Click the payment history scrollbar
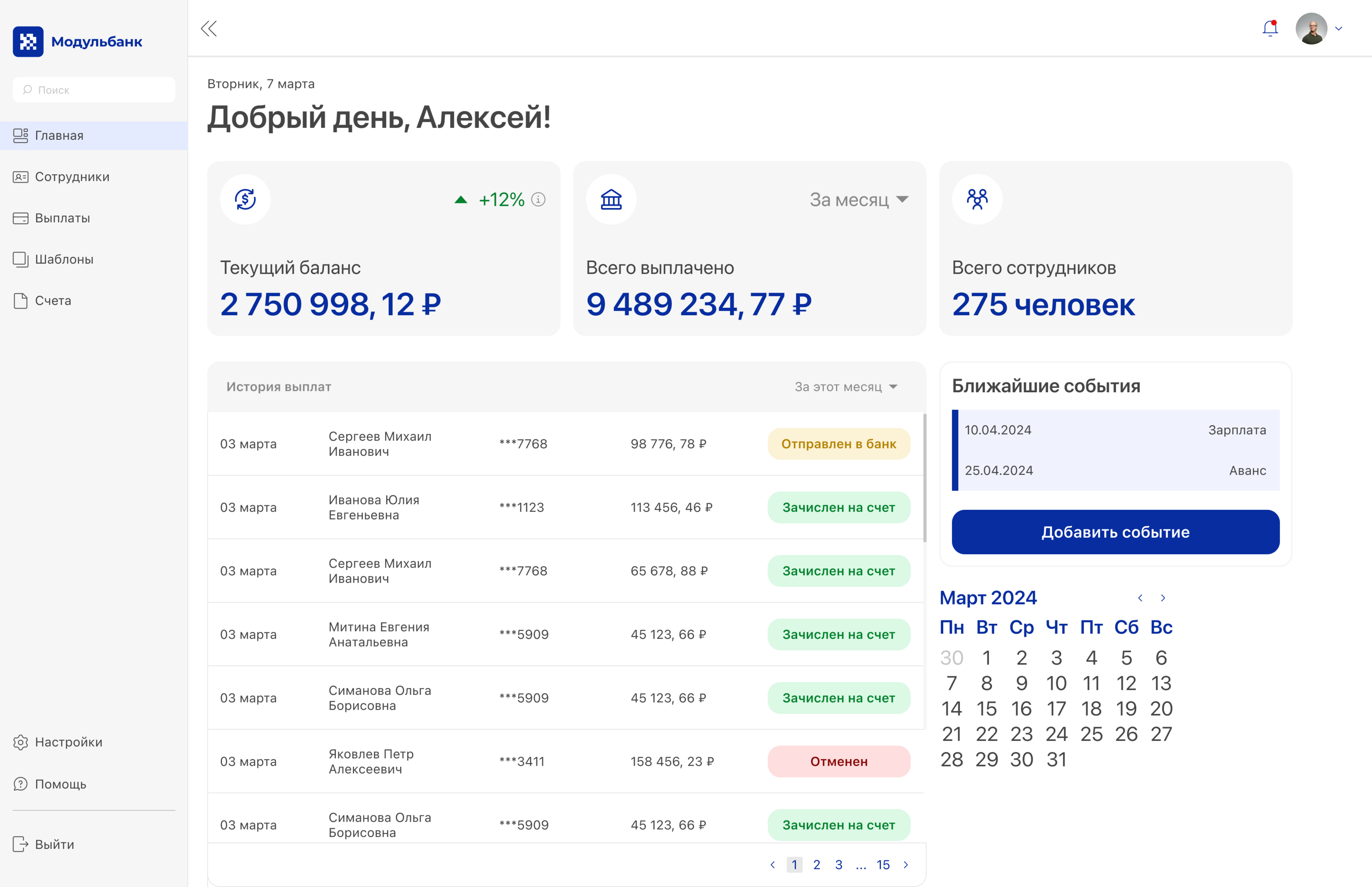Screen dimensions: 1372x887 pyautogui.click(x=924, y=478)
